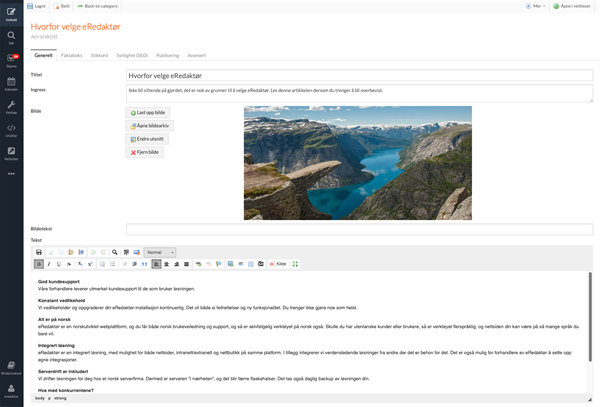Paste as plain text icon
The image size is (600, 407).
pos(71,252)
